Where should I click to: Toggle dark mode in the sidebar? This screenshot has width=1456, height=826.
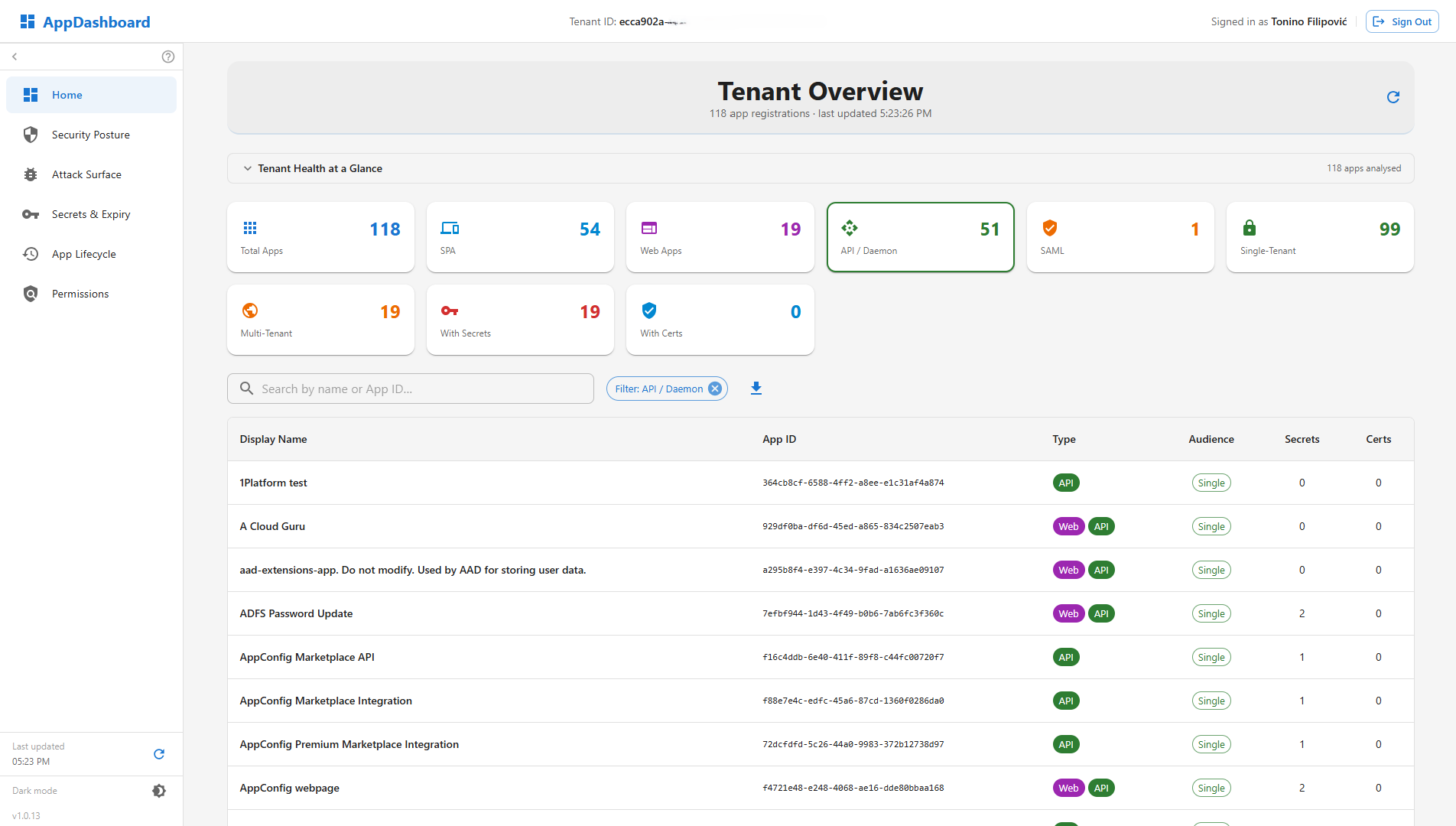(x=159, y=791)
